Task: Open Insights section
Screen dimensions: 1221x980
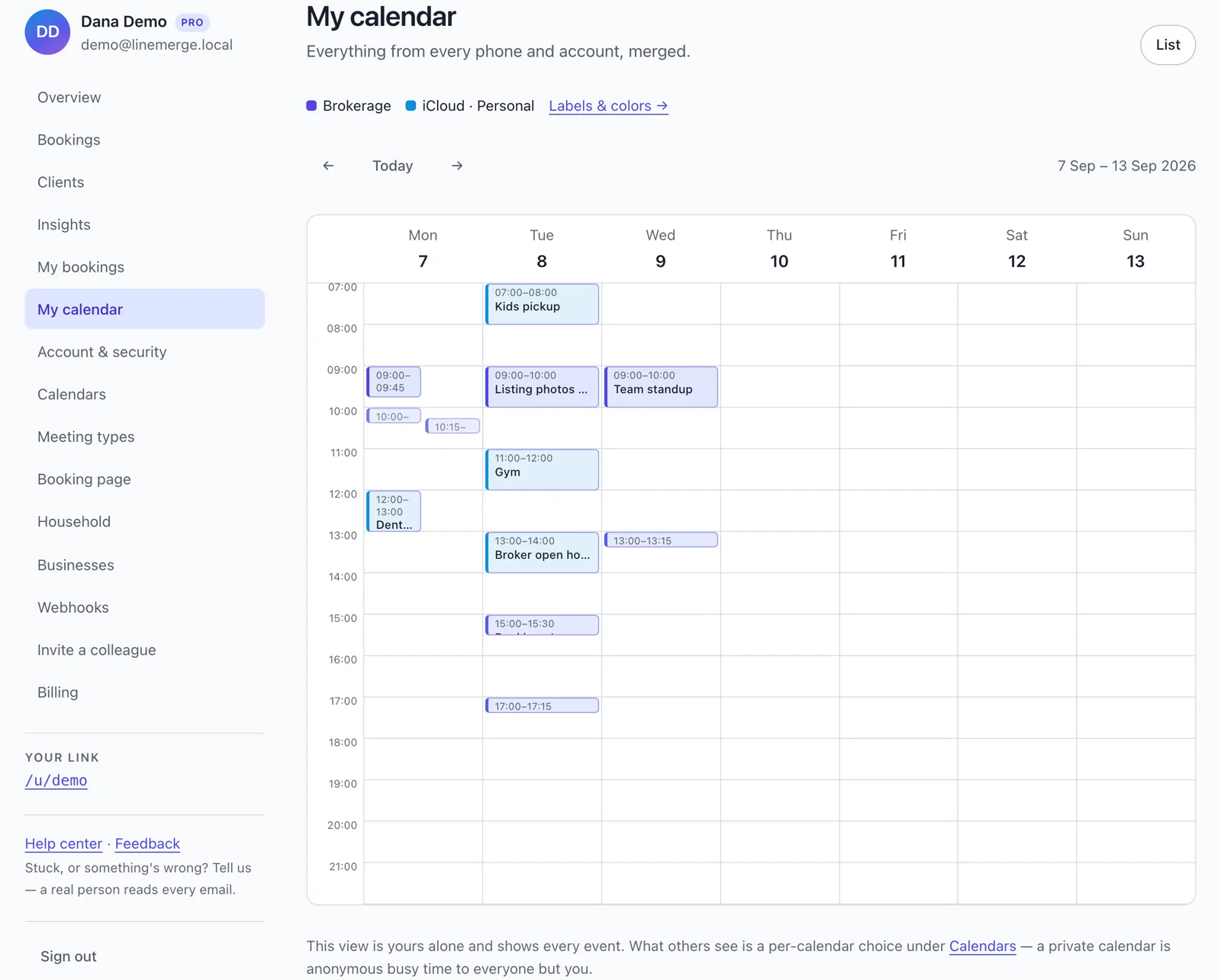Action: coord(145,224)
